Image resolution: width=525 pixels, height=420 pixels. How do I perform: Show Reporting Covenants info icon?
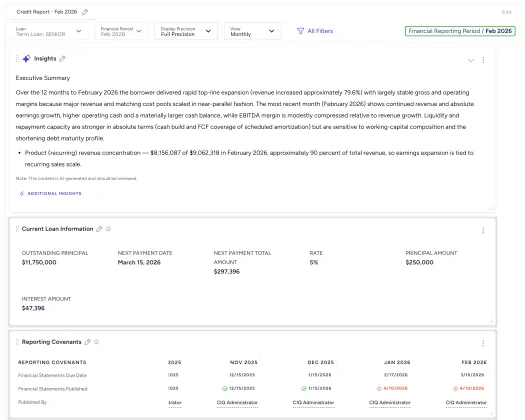coord(96,342)
